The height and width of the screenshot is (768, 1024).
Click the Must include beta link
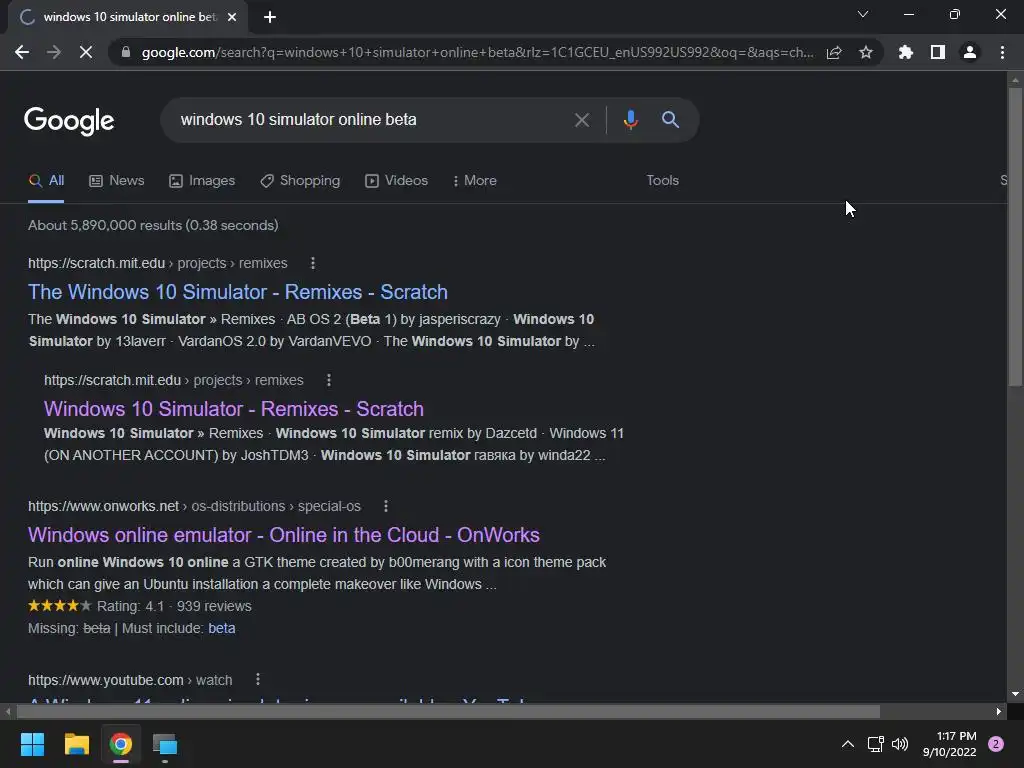point(221,628)
